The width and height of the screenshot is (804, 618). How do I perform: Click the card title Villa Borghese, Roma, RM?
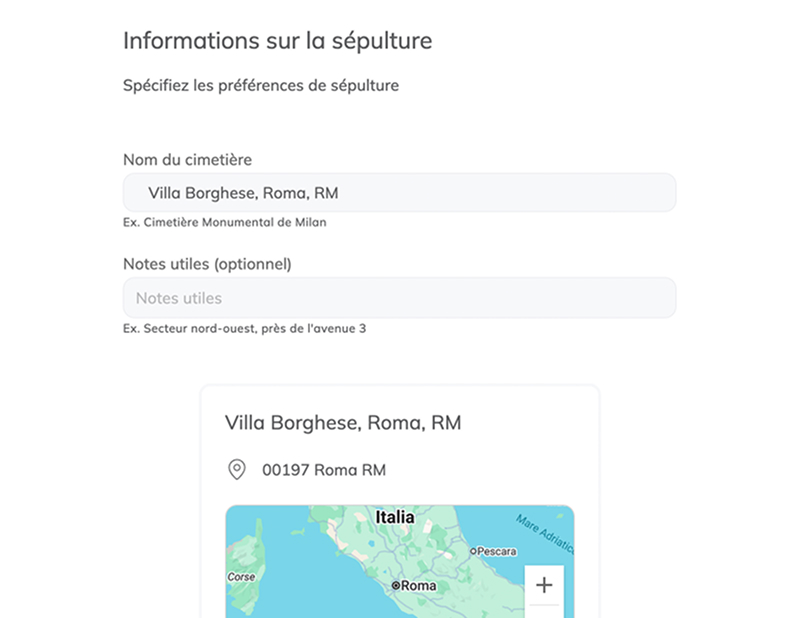[x=342, y=422]
